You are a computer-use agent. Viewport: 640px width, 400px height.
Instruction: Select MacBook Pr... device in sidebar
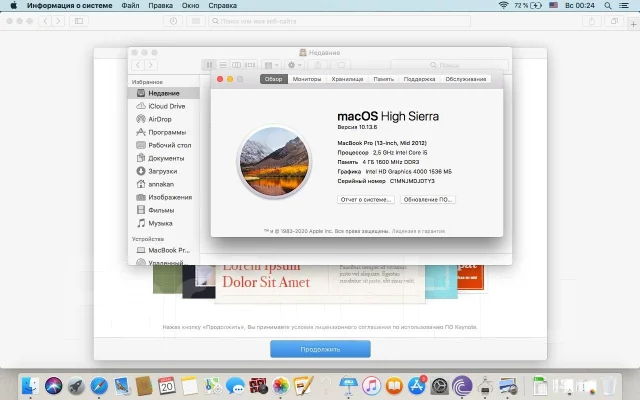click(164, 250)
